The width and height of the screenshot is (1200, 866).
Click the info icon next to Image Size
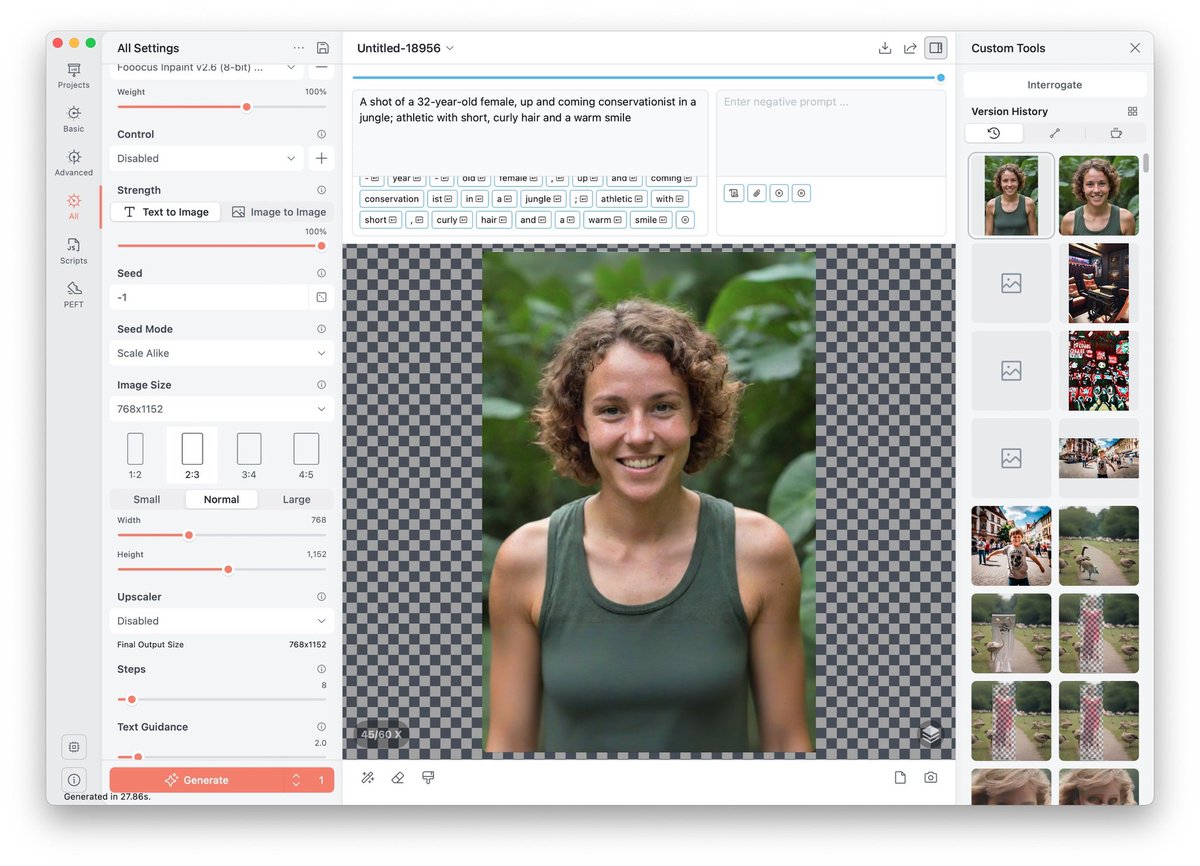321,385
